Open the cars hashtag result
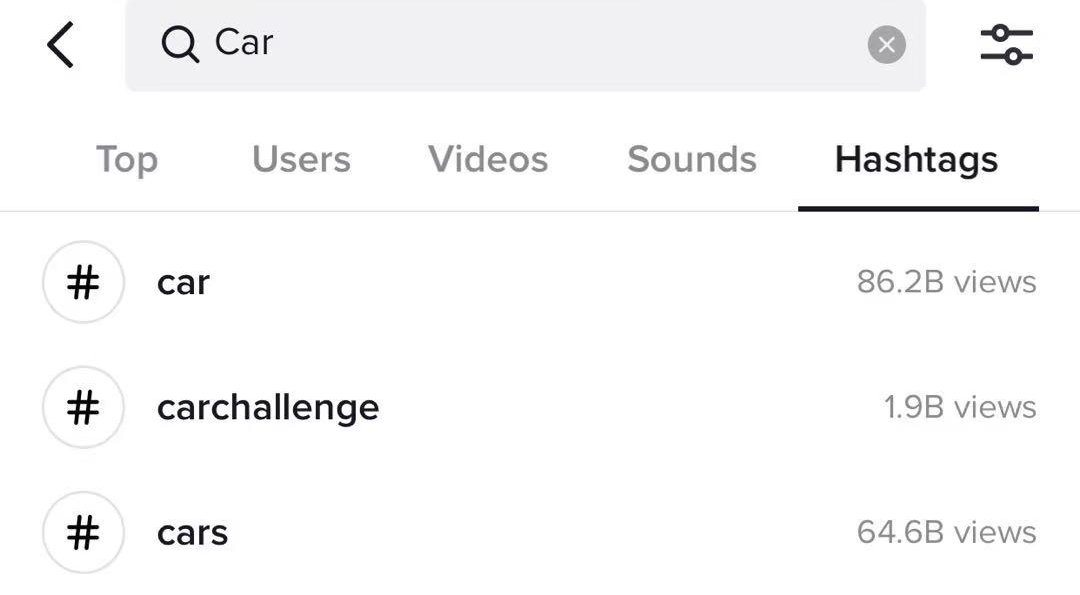The height and width of the screenshot is (595, 1080). [539, 532]
